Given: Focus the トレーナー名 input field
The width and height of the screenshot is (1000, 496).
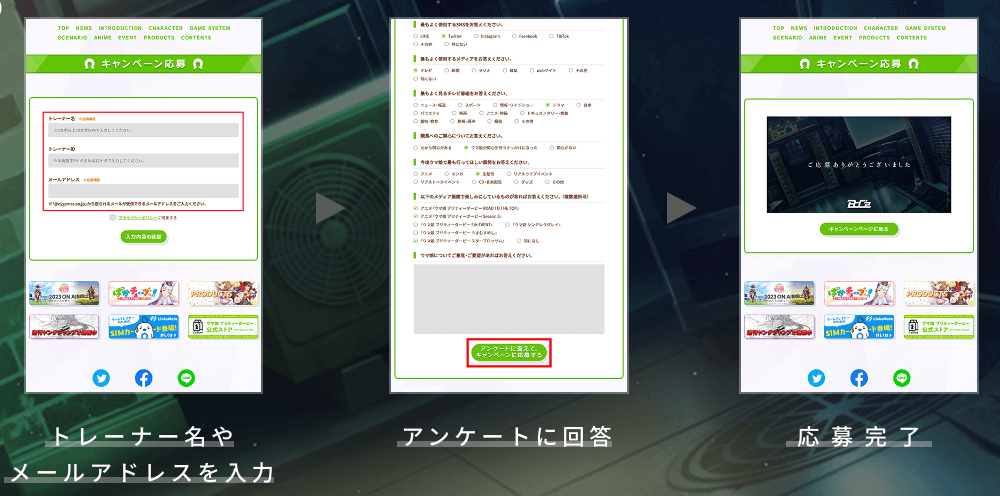Looking at the screenshot, I should [143, 130].
